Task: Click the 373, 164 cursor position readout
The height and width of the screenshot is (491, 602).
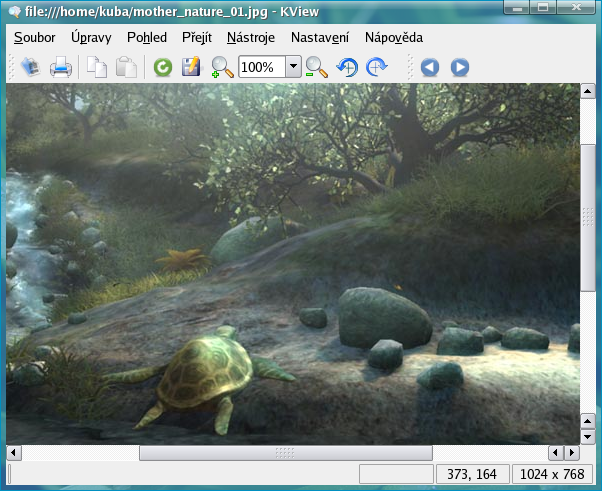Action: point(472,474)
